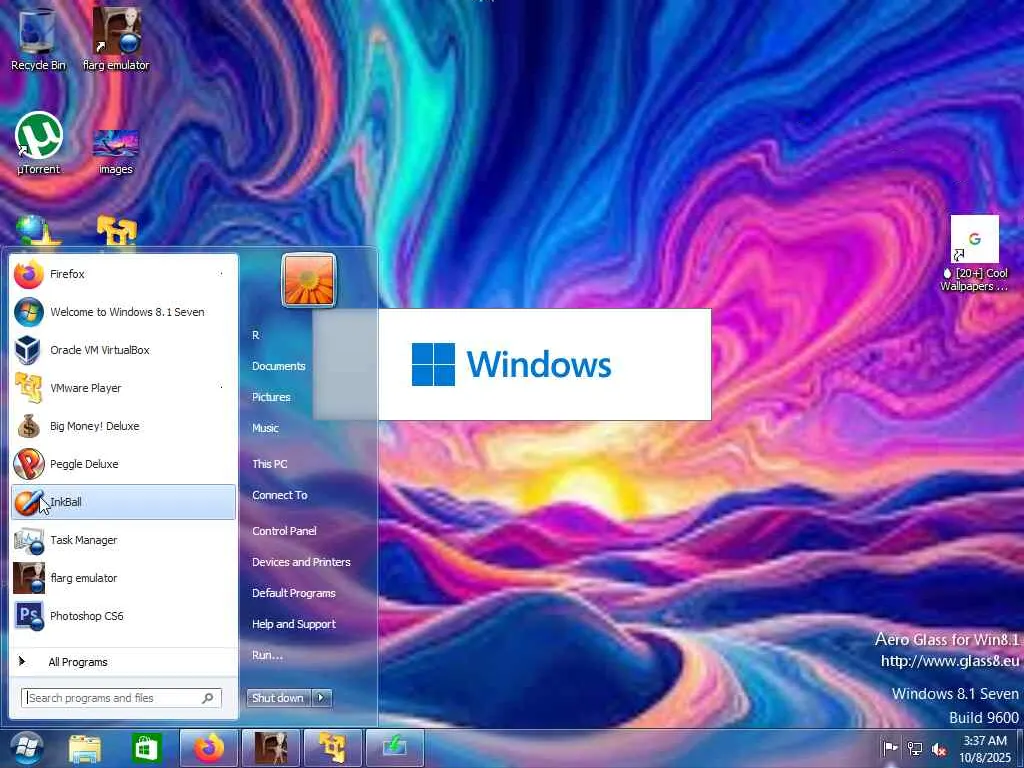This screenshot has height=768, width=1024.
Task: Select Cool Wallpapers desktop shortcut
Action: (x=974, y=253)
